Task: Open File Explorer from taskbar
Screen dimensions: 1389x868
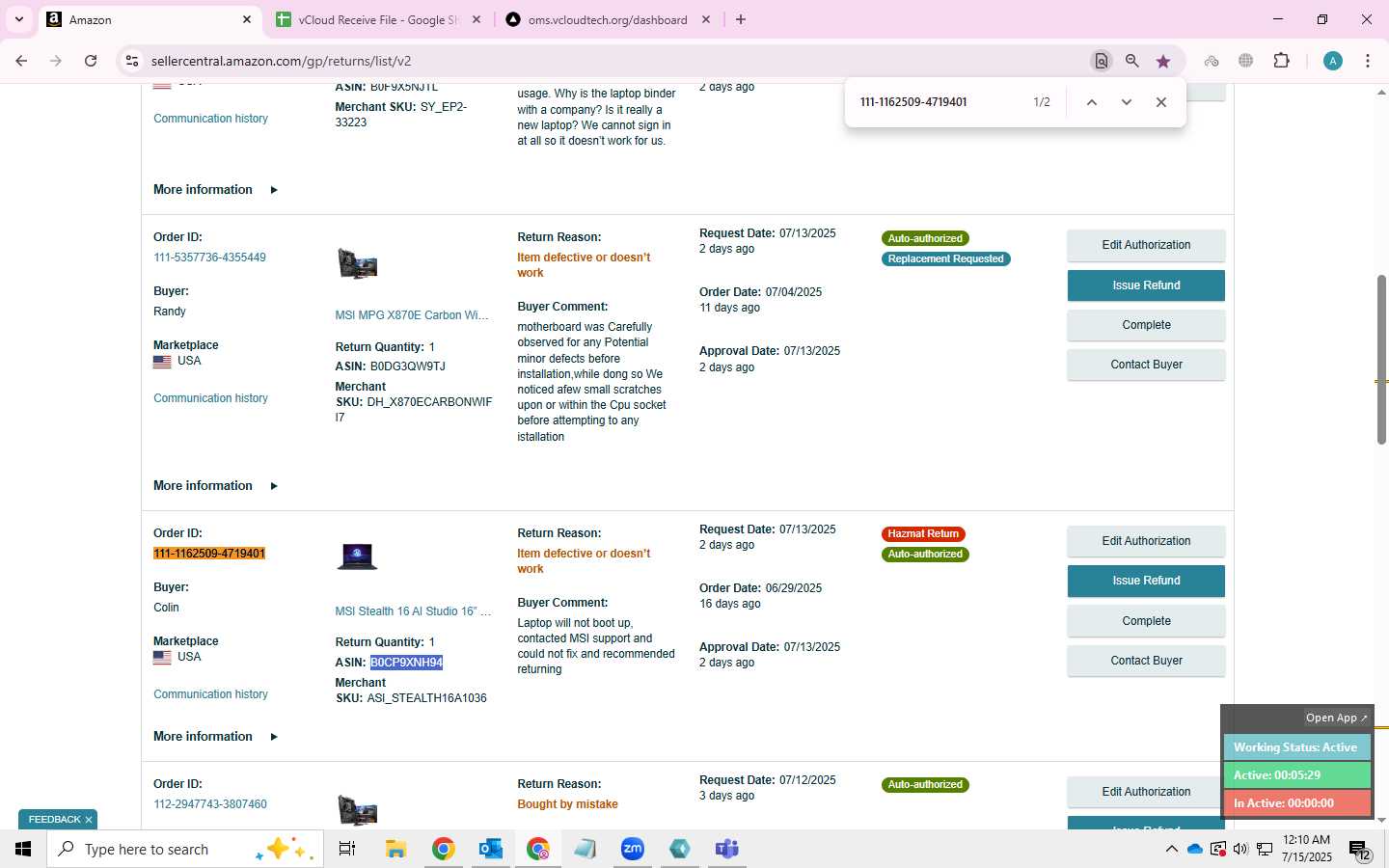Action: [x=395, y=849]
